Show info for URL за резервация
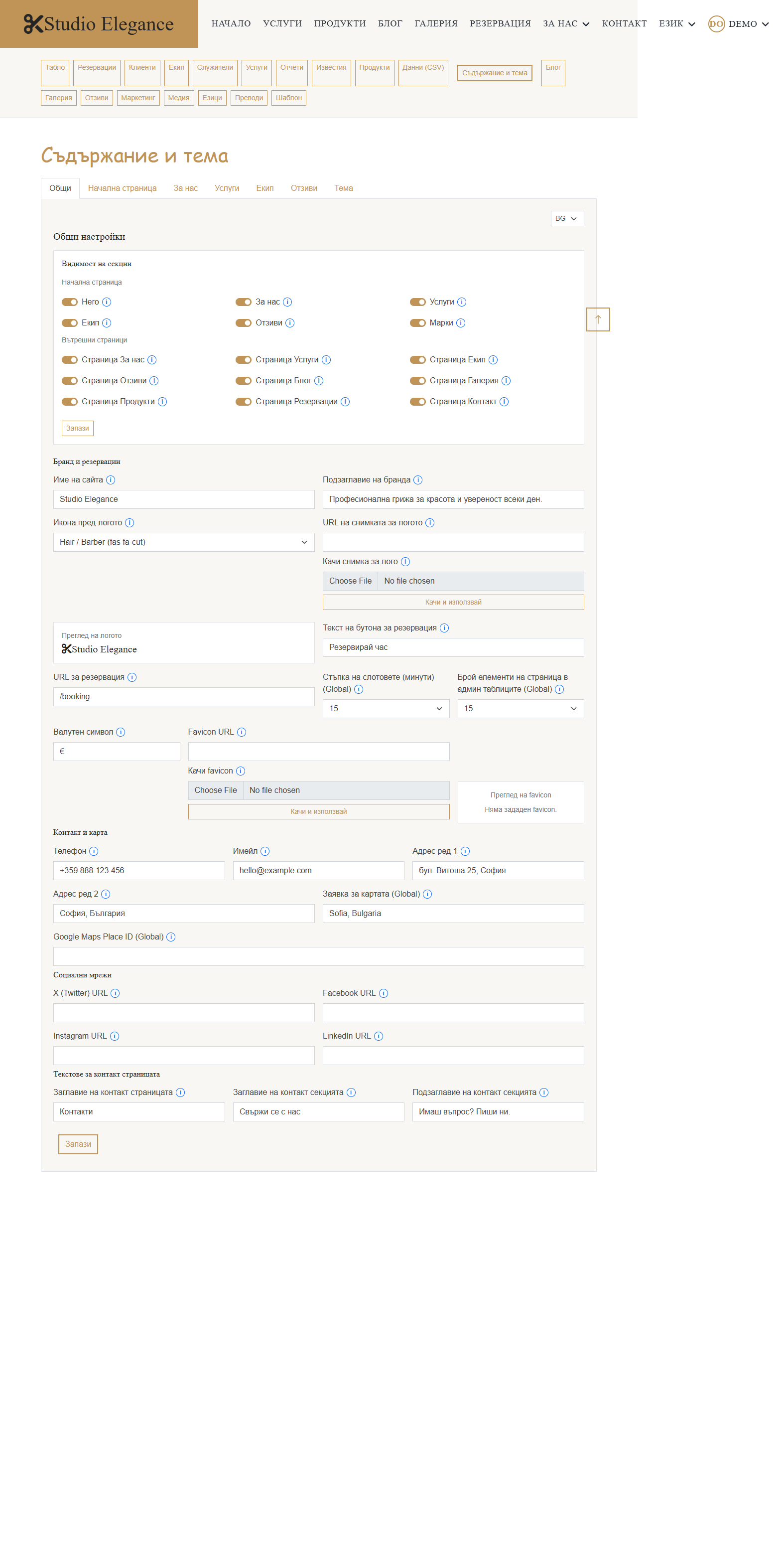The width and height of the screenshot is (784, 1557). coord(131,677)
